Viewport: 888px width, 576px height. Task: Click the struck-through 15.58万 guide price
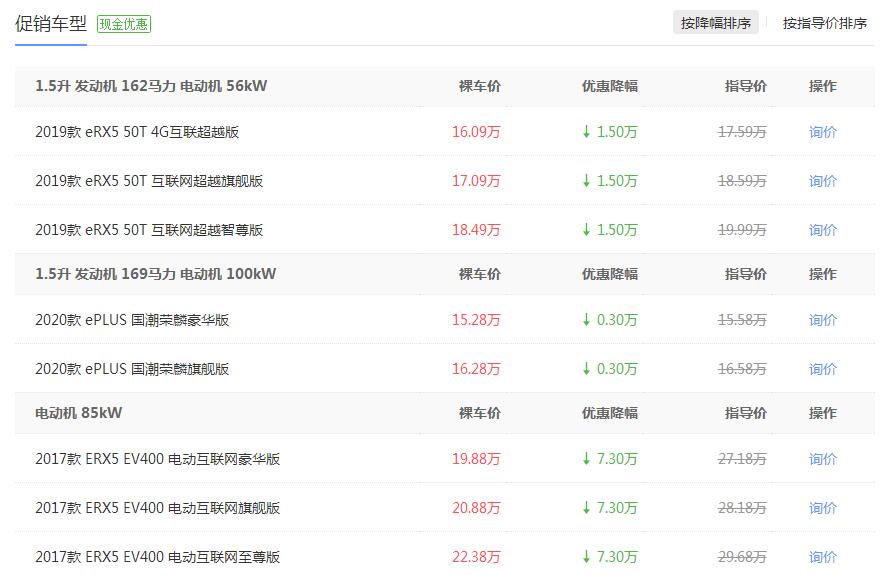pos(742,320)
